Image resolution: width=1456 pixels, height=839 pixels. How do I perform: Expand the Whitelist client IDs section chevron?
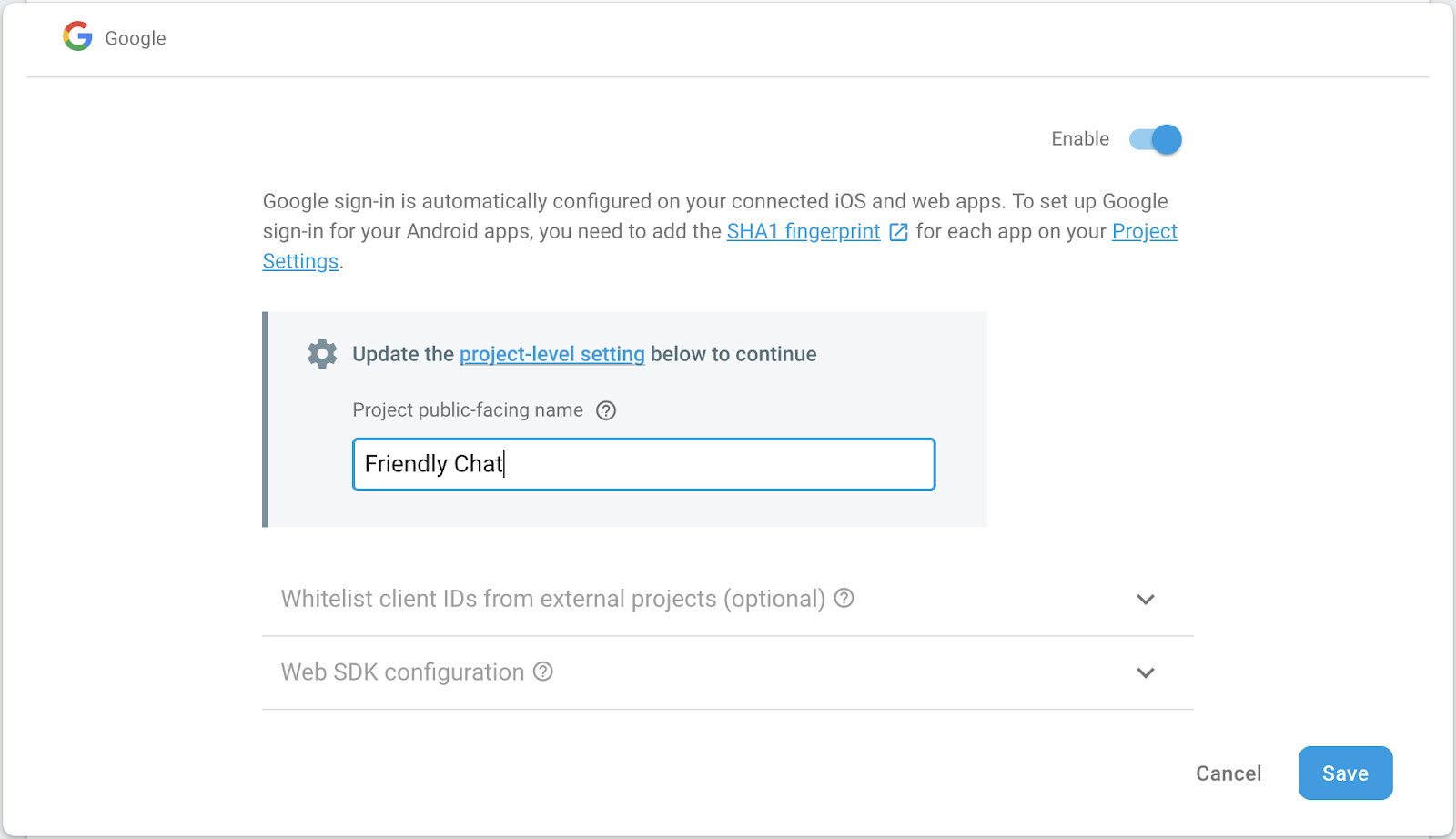pos(1146,600)
